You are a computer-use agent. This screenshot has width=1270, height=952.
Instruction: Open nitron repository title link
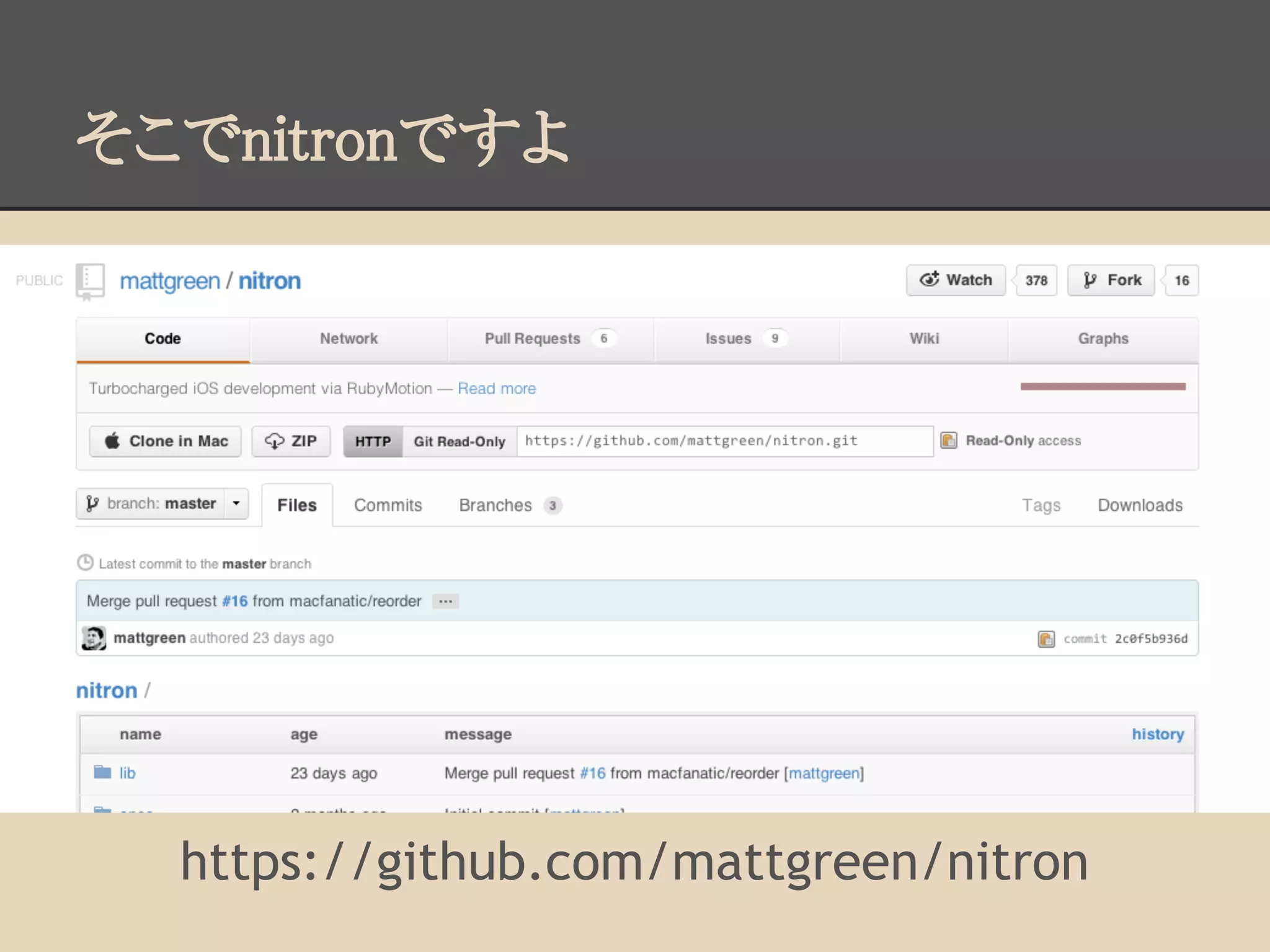(270, 281)
